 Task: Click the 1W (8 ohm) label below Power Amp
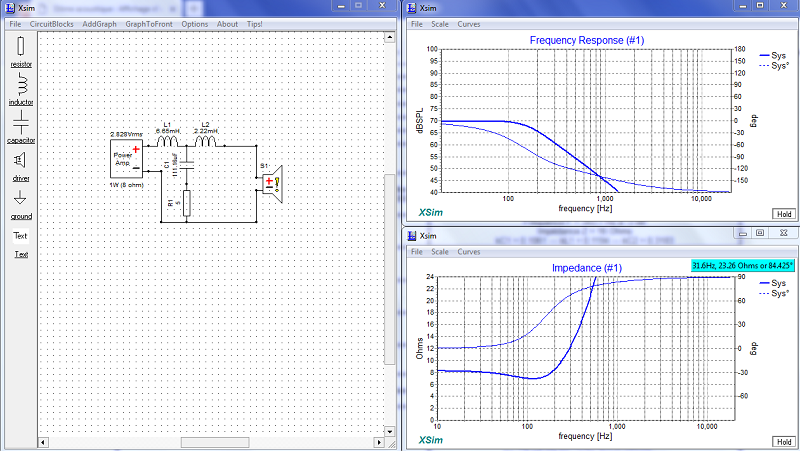click(127, 185)
